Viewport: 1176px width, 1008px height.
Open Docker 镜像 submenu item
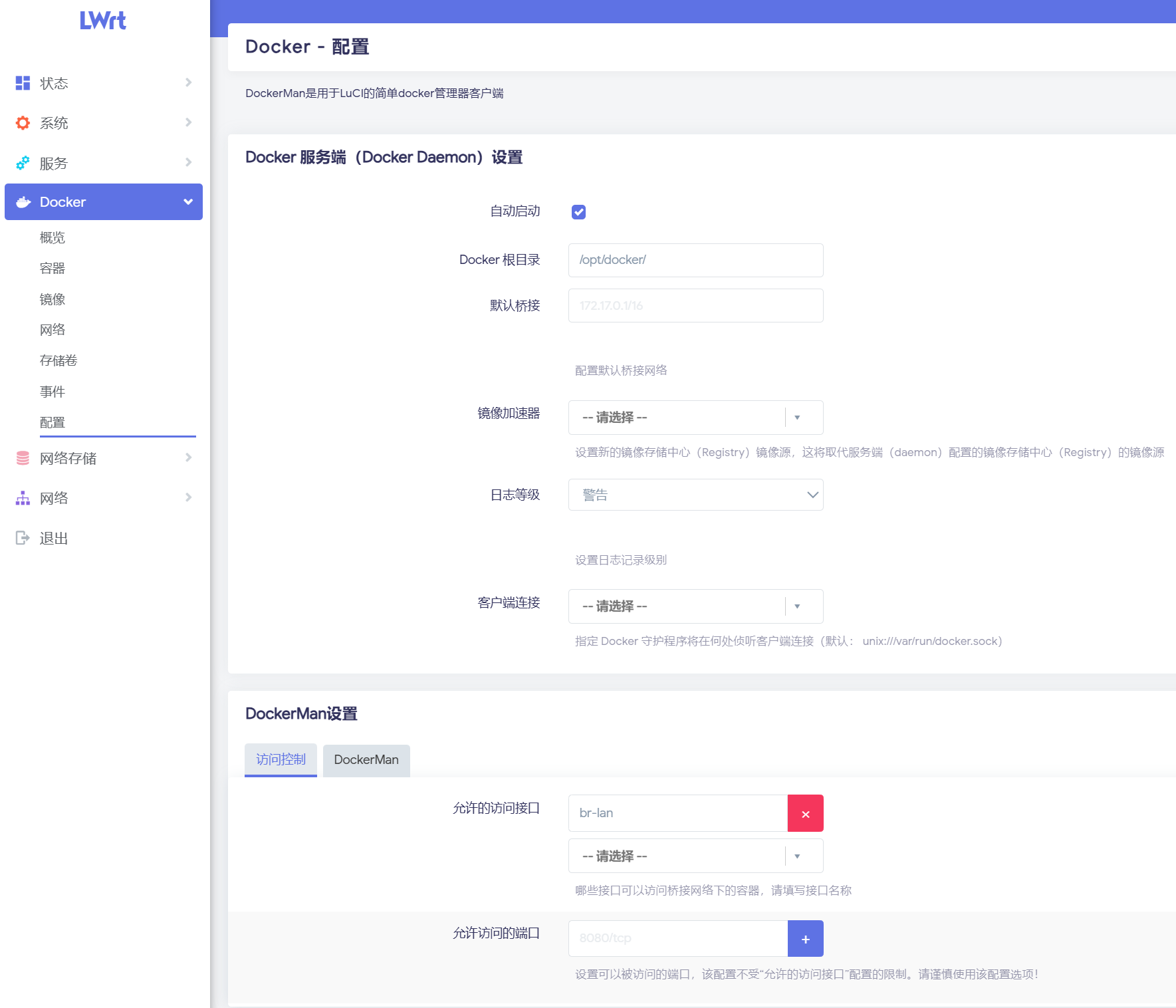(x=53, y=299)
